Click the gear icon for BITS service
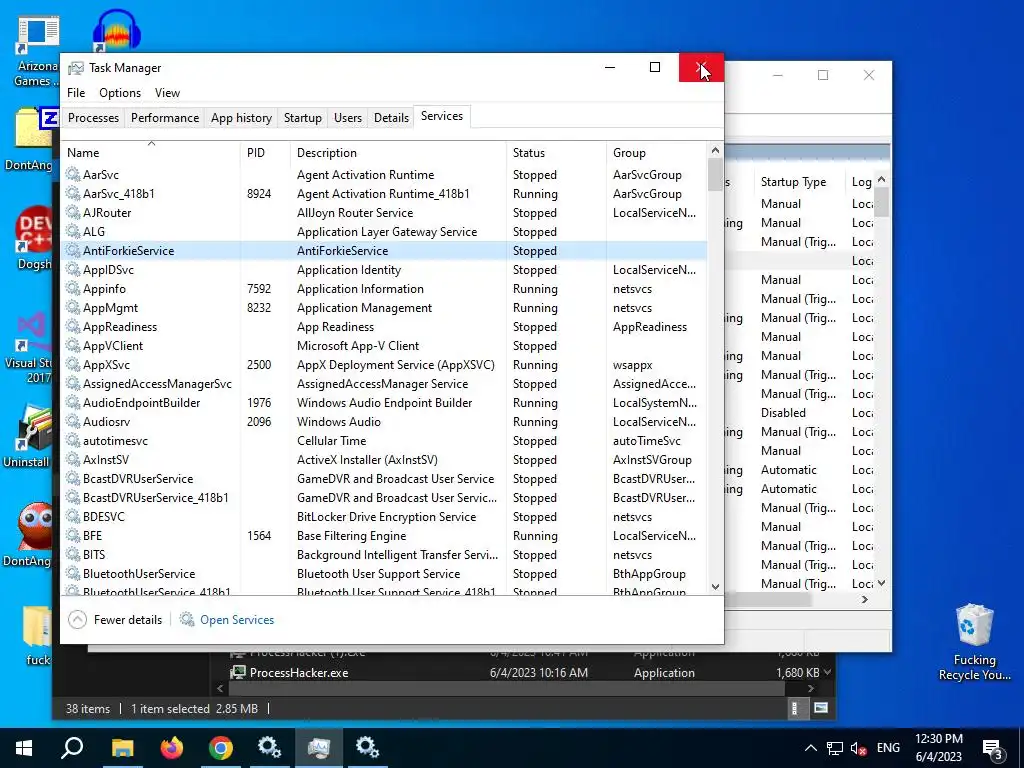Image resolution: width=1024 pixels, height=768 pixels. 72,554
